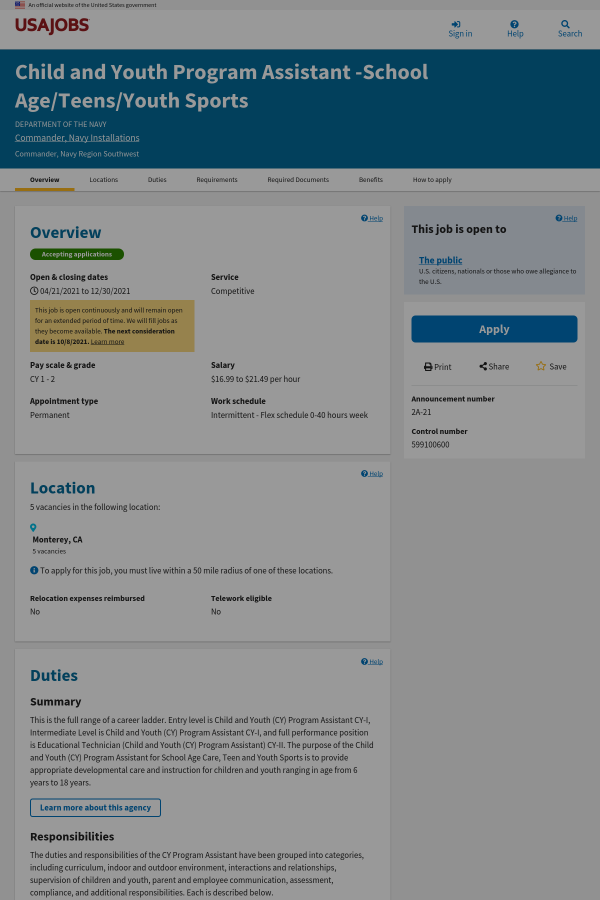The image size is (600, 900).
Task: Click the Permanent appointment type value
Action: coord(49,415)
